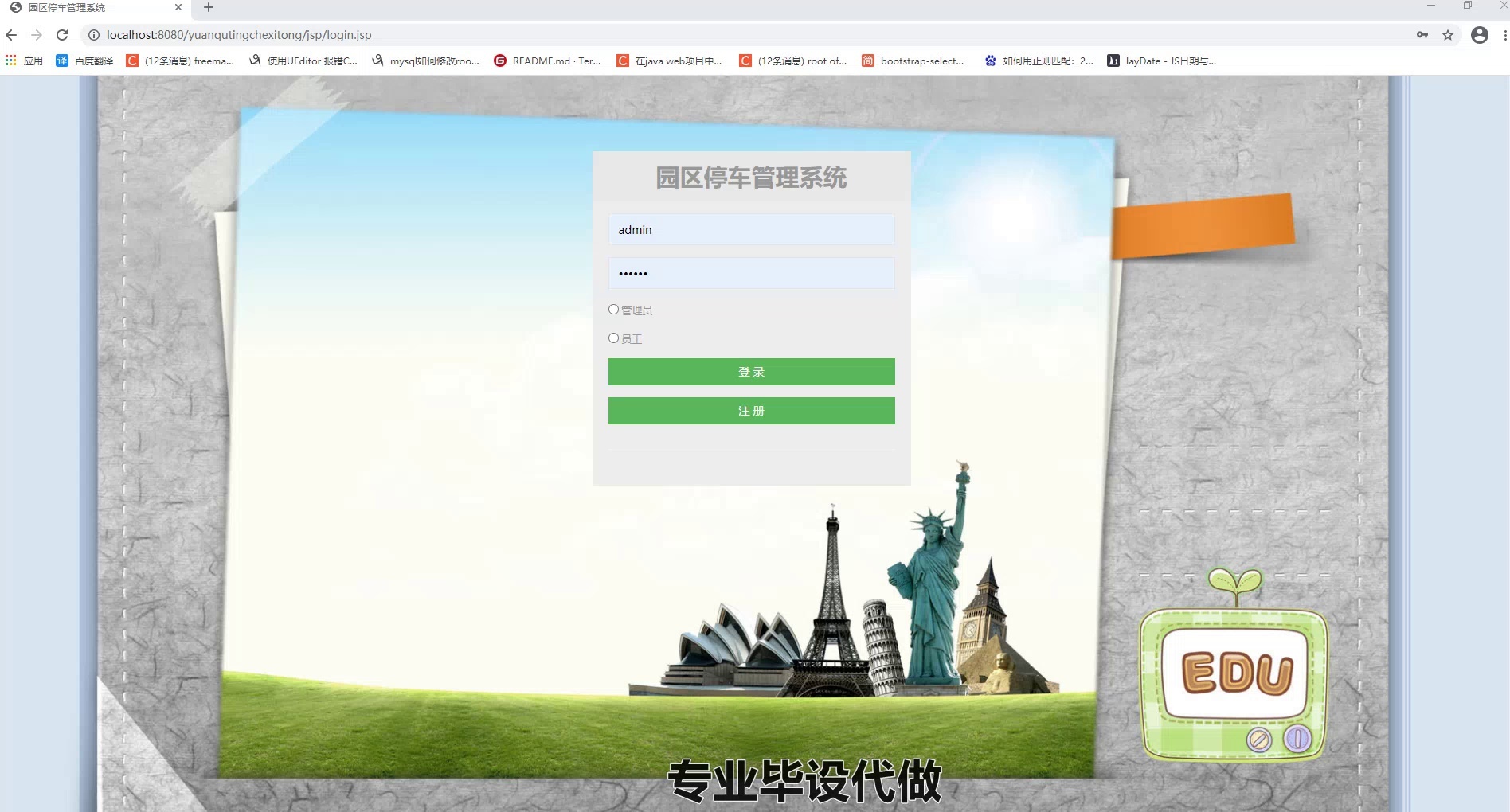
Task: Open the layDate - JS日期 bookmark
Action: (1162, 61)
